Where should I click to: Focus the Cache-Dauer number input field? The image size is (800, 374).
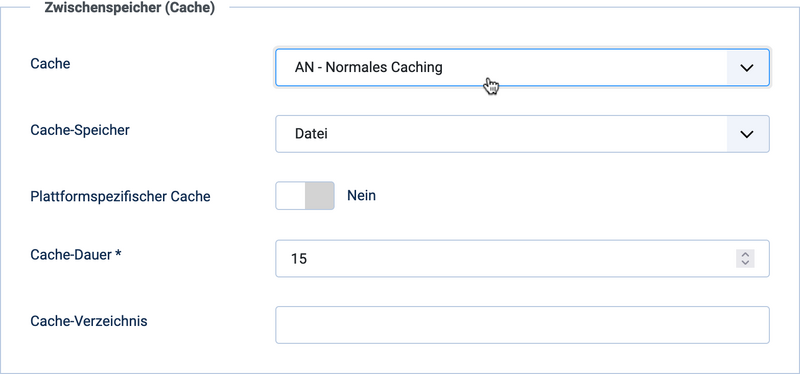522,259
